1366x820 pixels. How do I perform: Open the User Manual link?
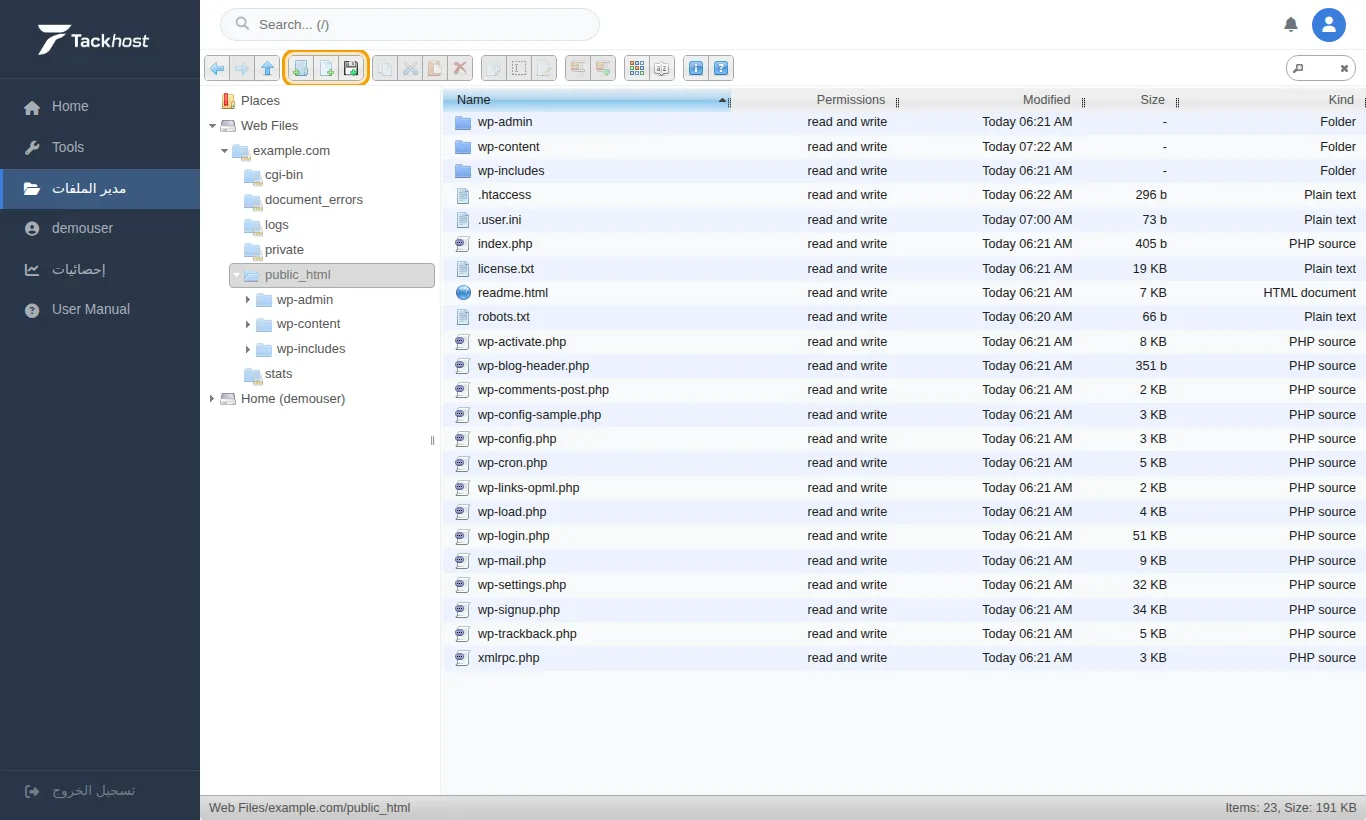[x=100, y=309]
